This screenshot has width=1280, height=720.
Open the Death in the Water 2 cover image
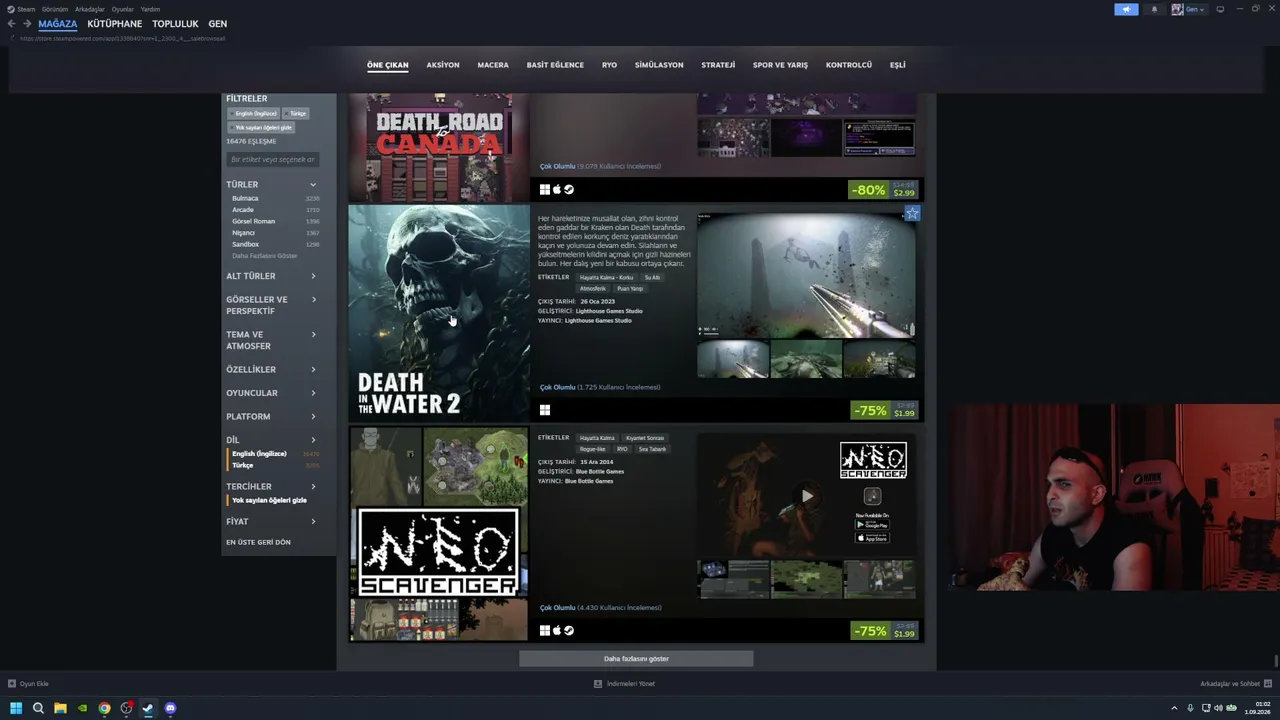439,312
